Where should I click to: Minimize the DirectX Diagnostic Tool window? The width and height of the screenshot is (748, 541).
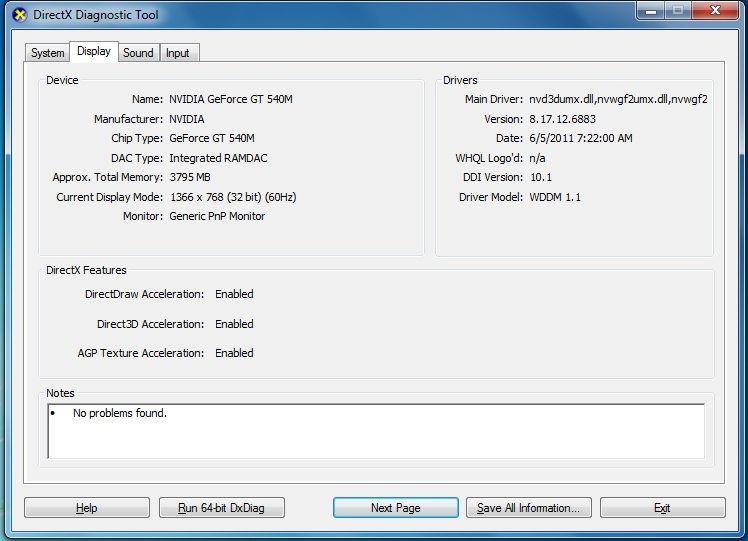[651, 10]
